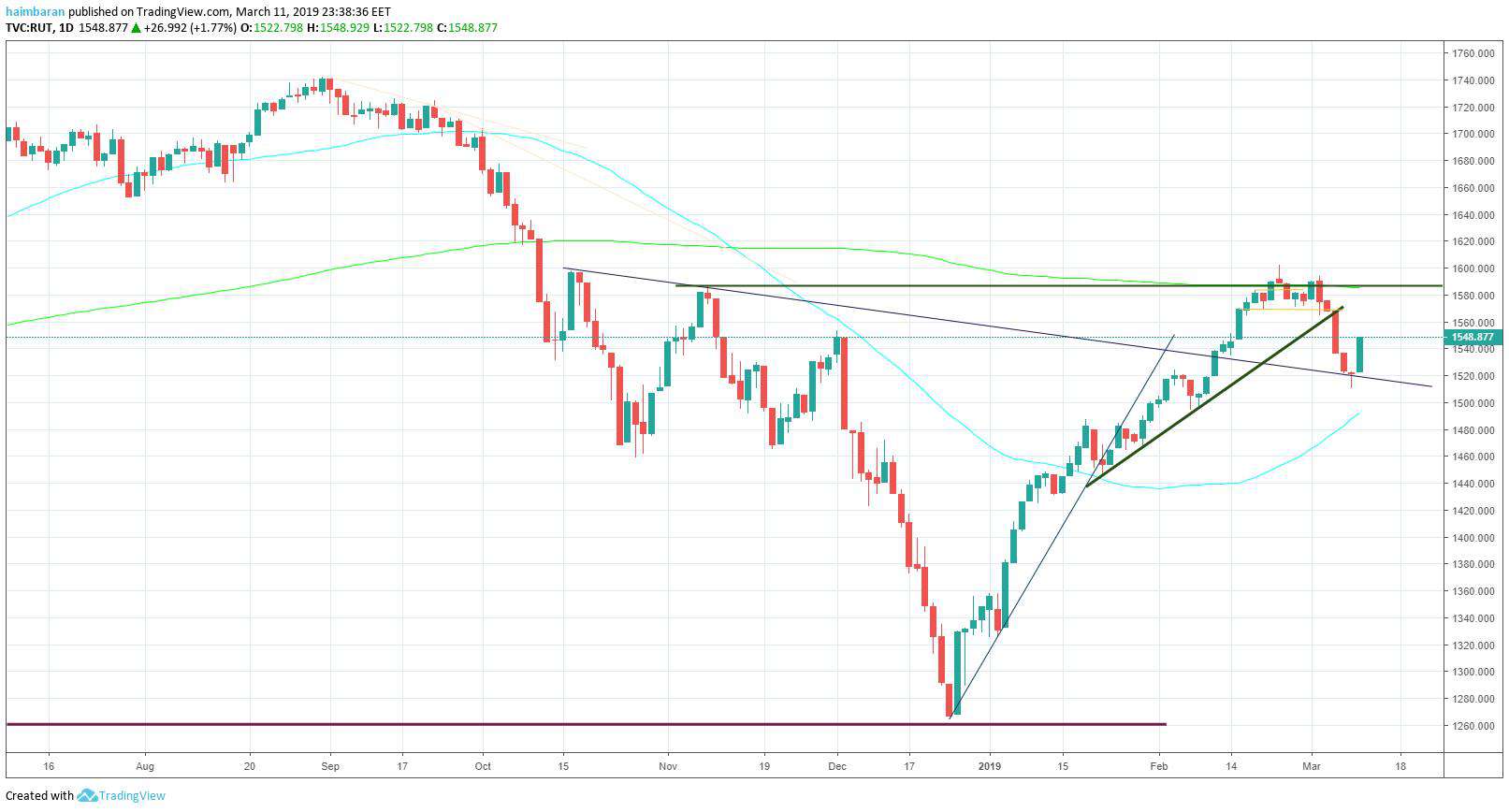Click the 1D interval label
This screenshot has height=812, width=1509.
(x=65, y=28)
